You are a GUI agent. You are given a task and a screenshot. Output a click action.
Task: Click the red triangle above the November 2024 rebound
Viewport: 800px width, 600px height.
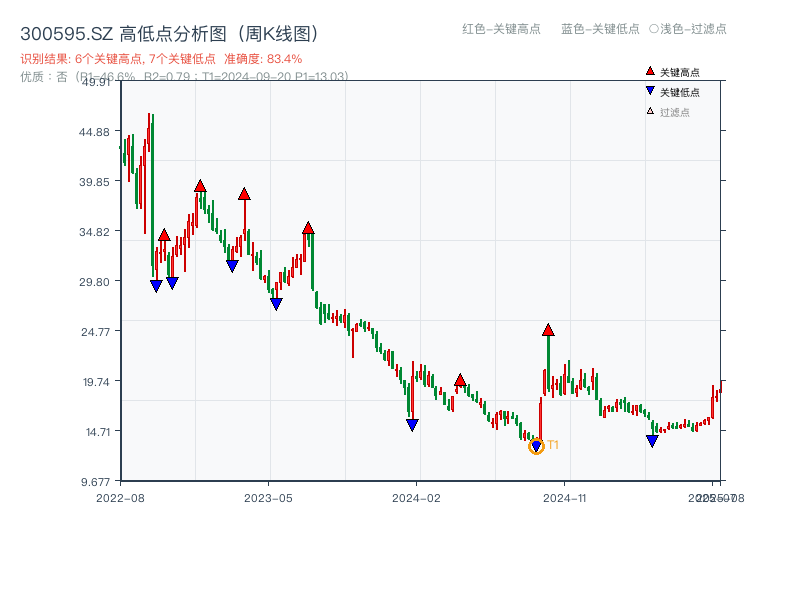click(x=548, y=327)
